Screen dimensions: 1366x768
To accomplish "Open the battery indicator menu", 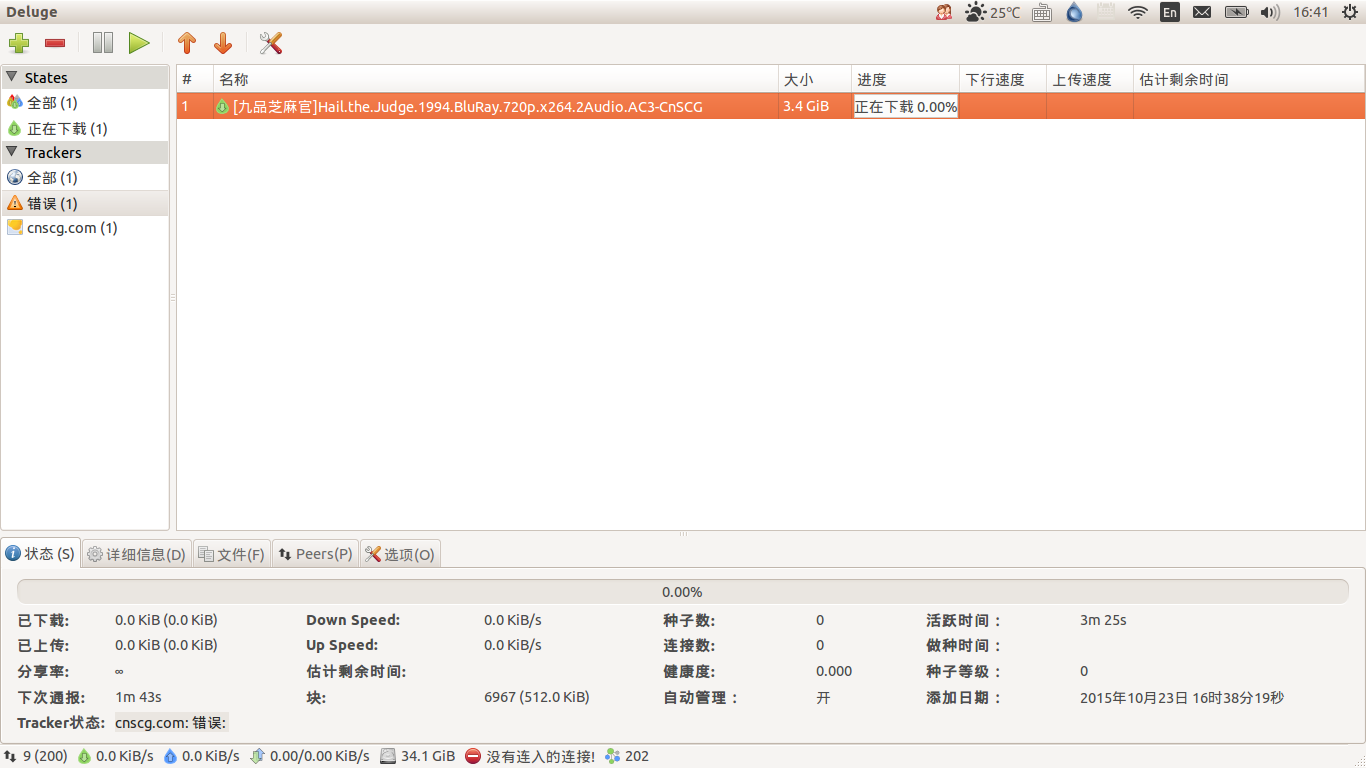I will (x=1237, y=12).
